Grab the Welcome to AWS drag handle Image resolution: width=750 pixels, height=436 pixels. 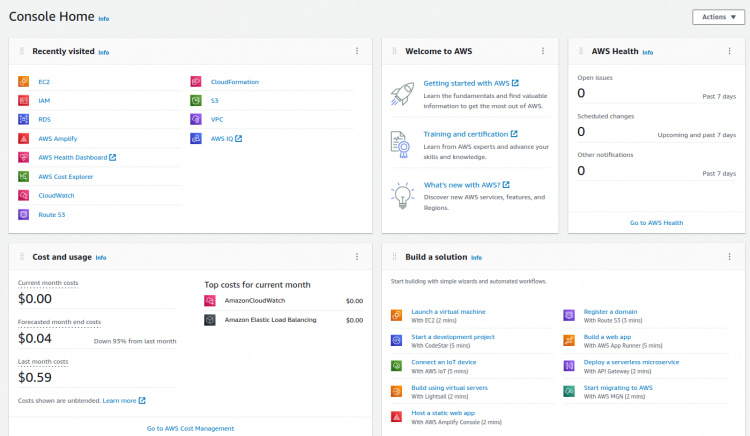(395, 51)
